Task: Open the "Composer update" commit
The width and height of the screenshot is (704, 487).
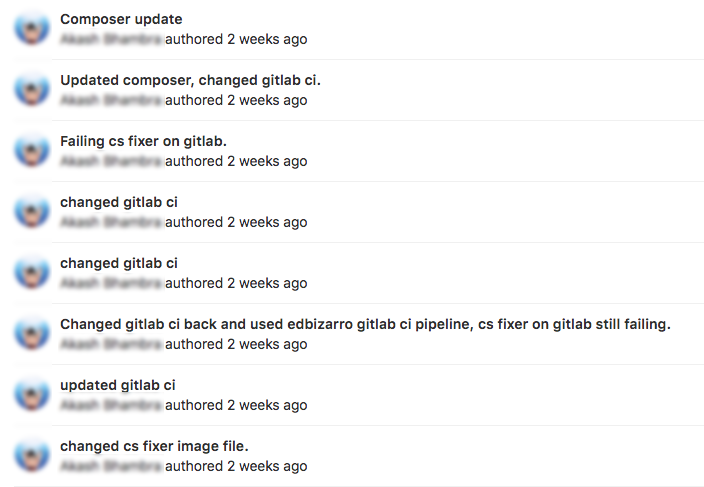Action: tap(121, 19)
